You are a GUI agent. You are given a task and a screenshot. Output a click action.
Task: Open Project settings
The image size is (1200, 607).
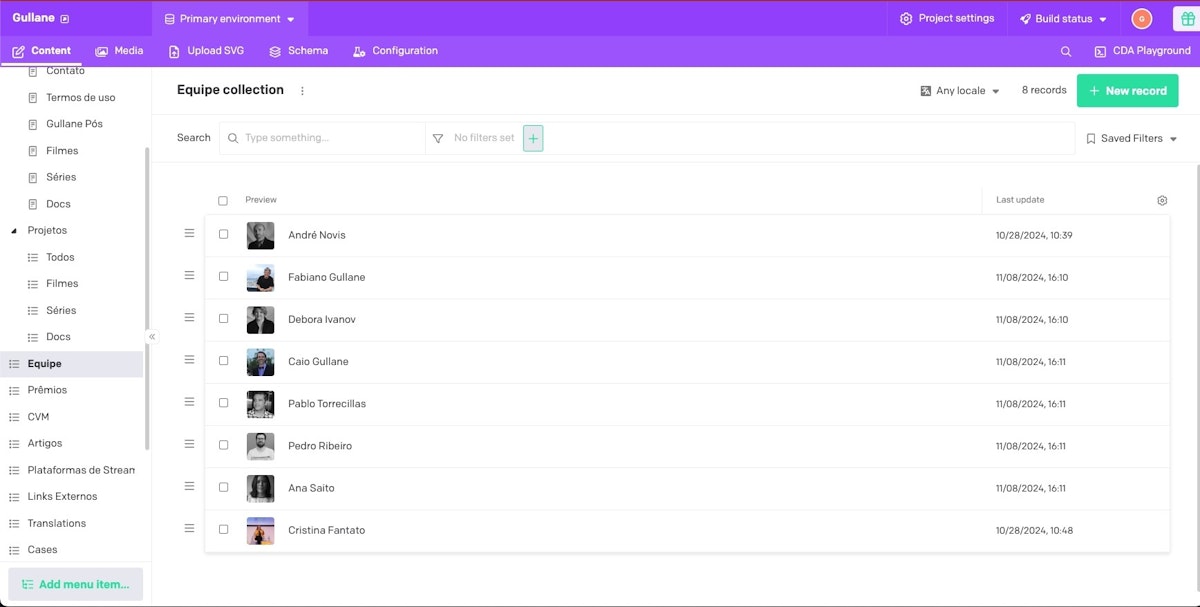pyautogui.click(x=947, y=19)
